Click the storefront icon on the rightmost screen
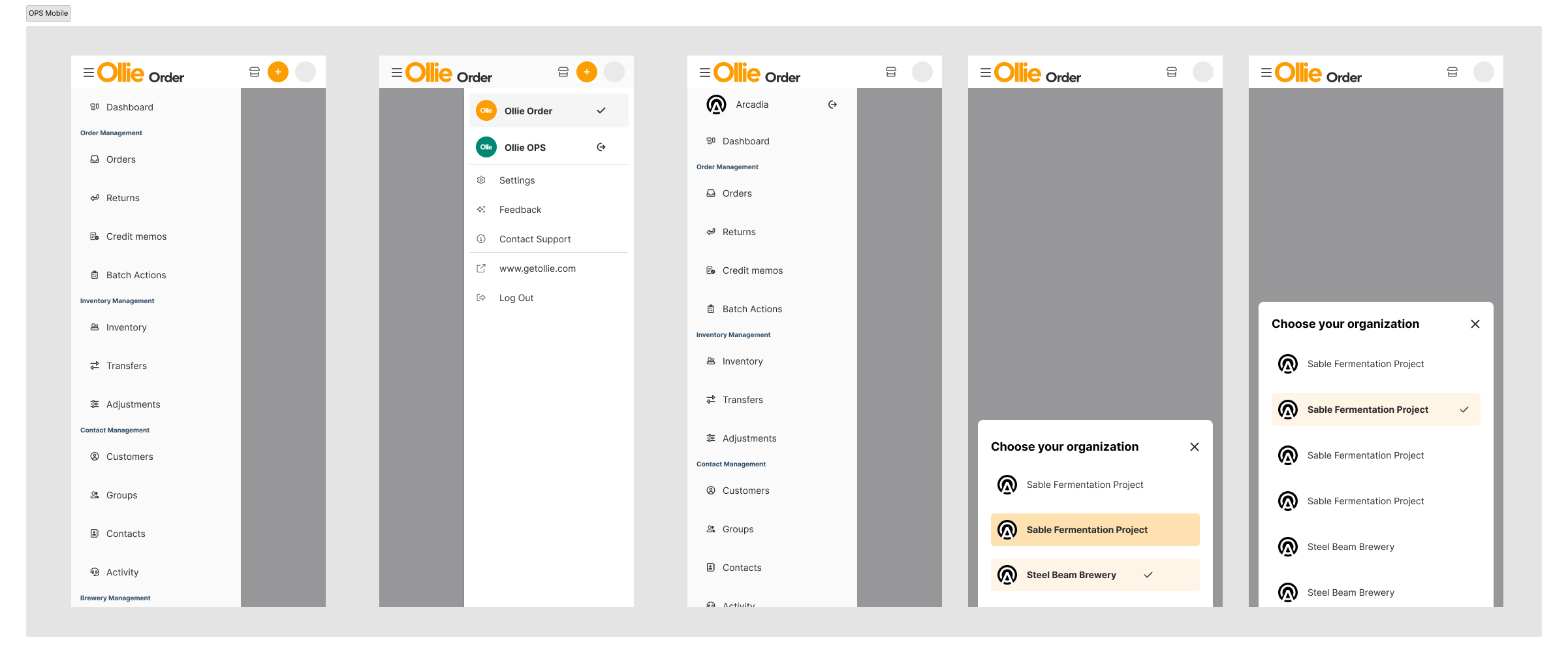Screen dimensions: 1568x663 [1452, 72]
